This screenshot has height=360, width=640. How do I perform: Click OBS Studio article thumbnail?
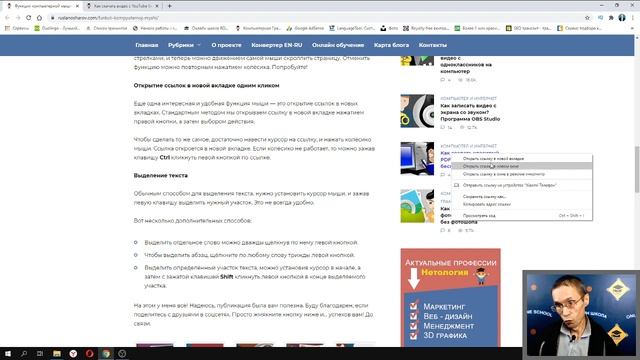pos(417,111)
